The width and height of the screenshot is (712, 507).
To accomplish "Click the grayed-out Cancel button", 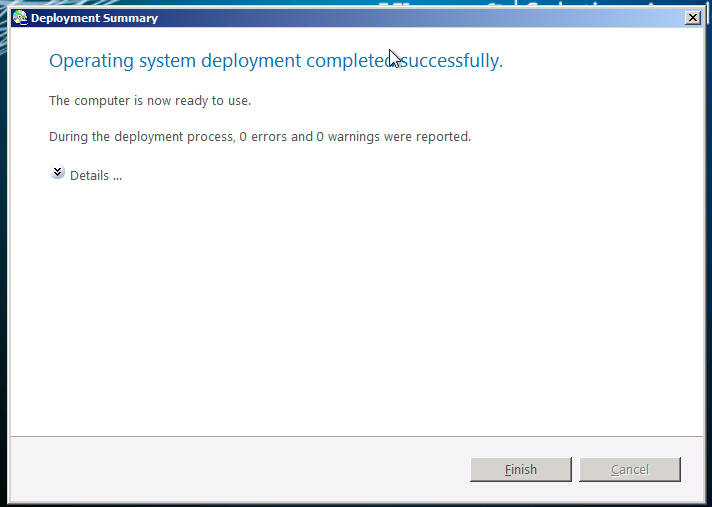I will click(x=629, y=469).
